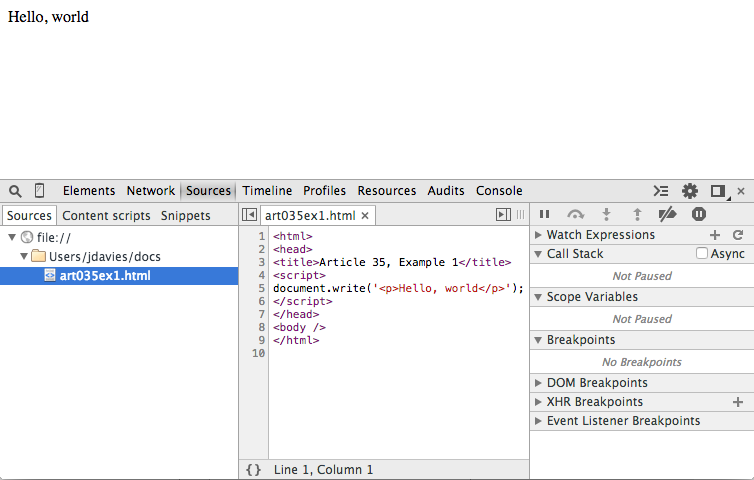Open the Audits panel
Viewport: 754px width, 480px height.
pos(446,191)
